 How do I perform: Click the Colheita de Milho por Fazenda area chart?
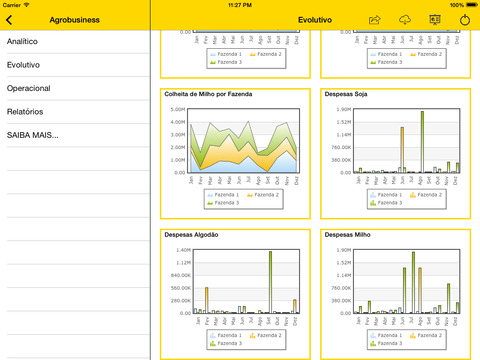coord(244,141)
